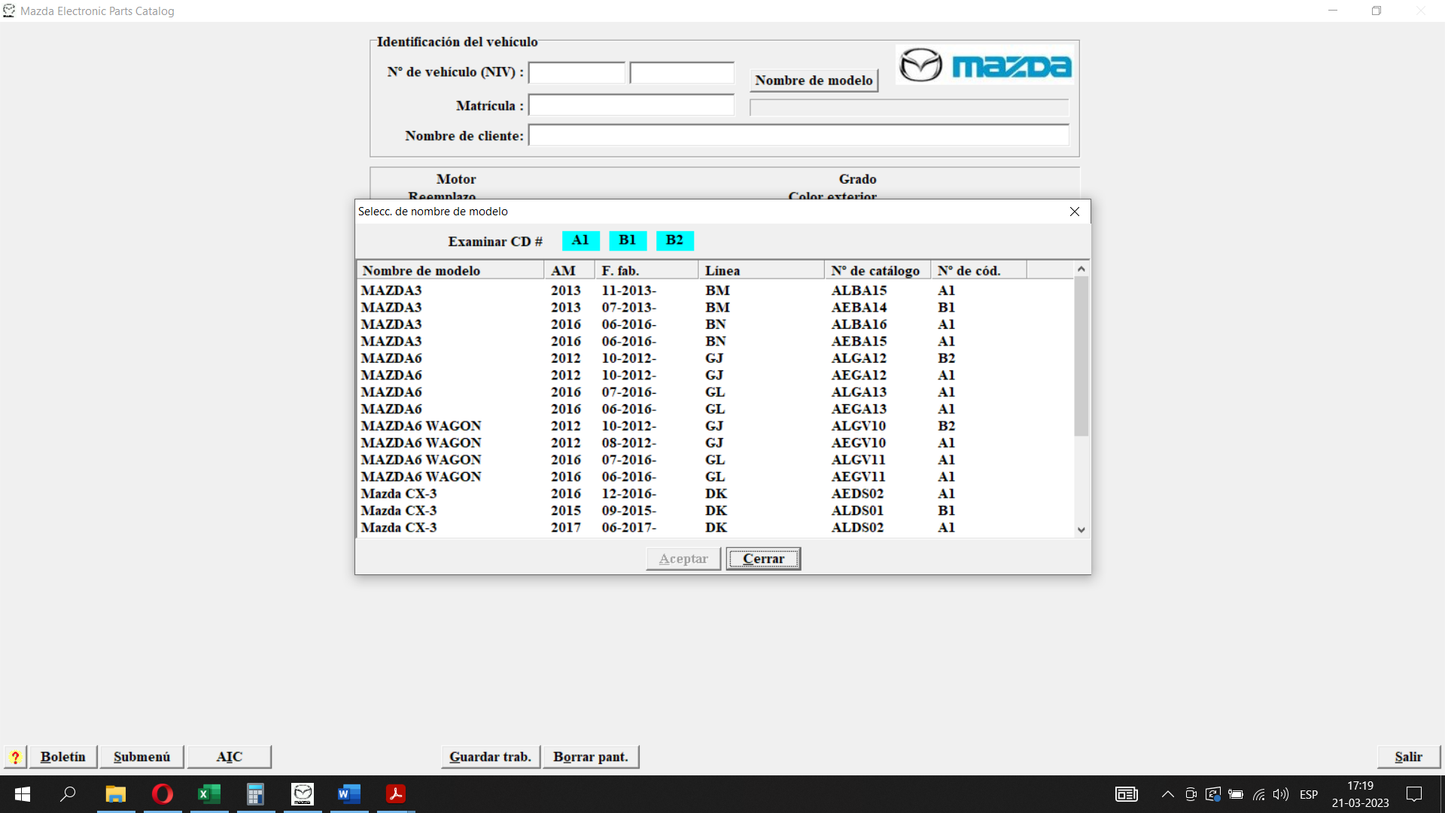Click Guardar trab. button
The image size is (1445, 813).
pos(490,757)
